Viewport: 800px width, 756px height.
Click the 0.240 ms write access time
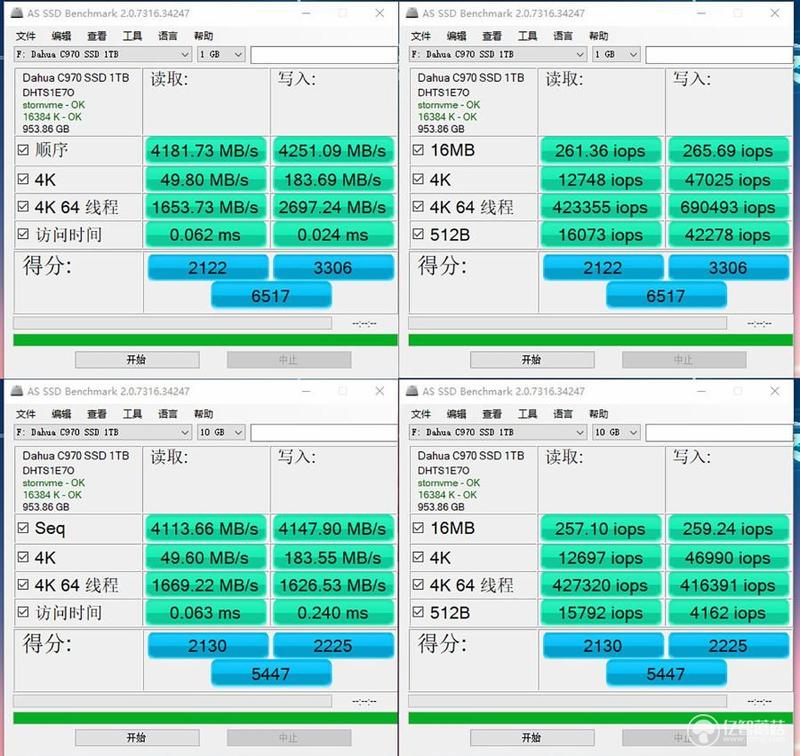[x=333, y=612]
